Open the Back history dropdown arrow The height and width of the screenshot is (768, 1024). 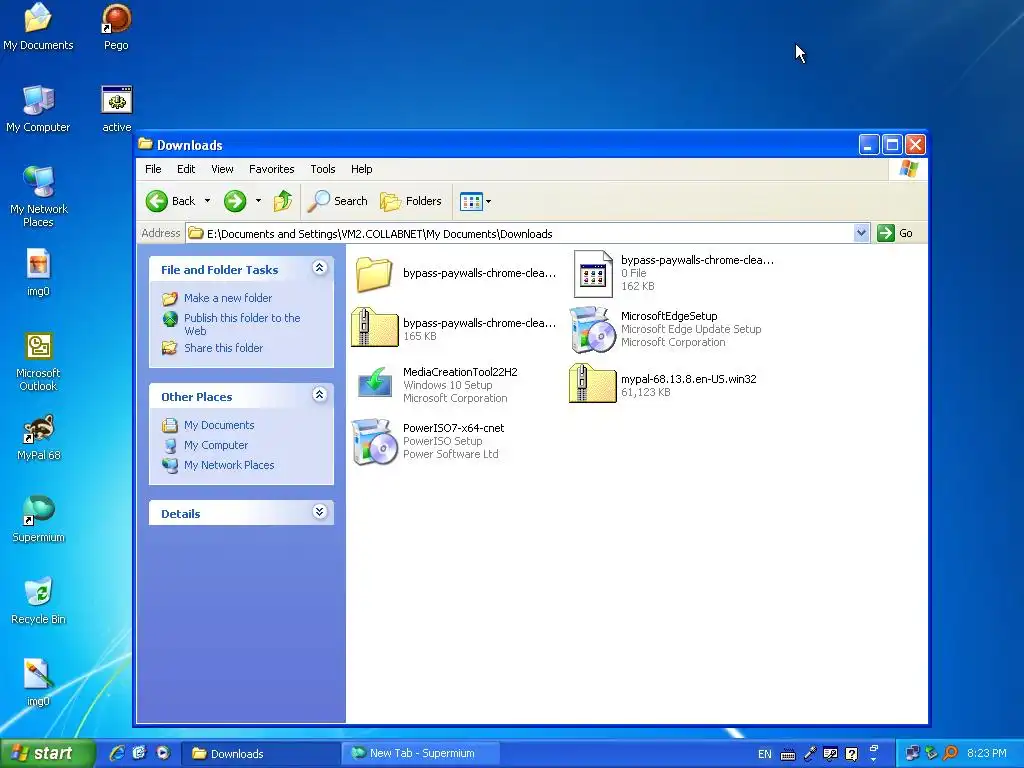point(207,201)
